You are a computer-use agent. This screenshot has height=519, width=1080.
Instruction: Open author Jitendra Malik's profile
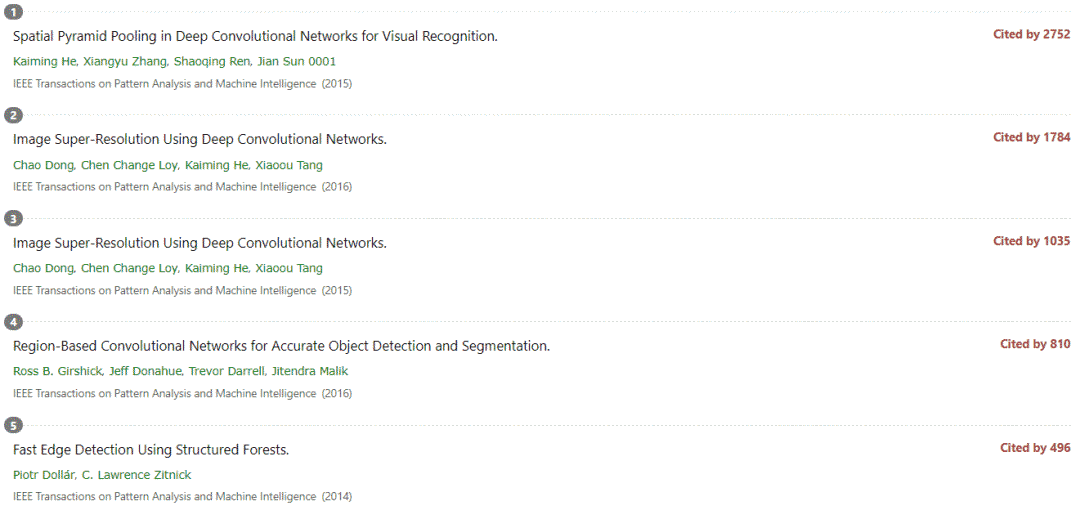point(310,372)
